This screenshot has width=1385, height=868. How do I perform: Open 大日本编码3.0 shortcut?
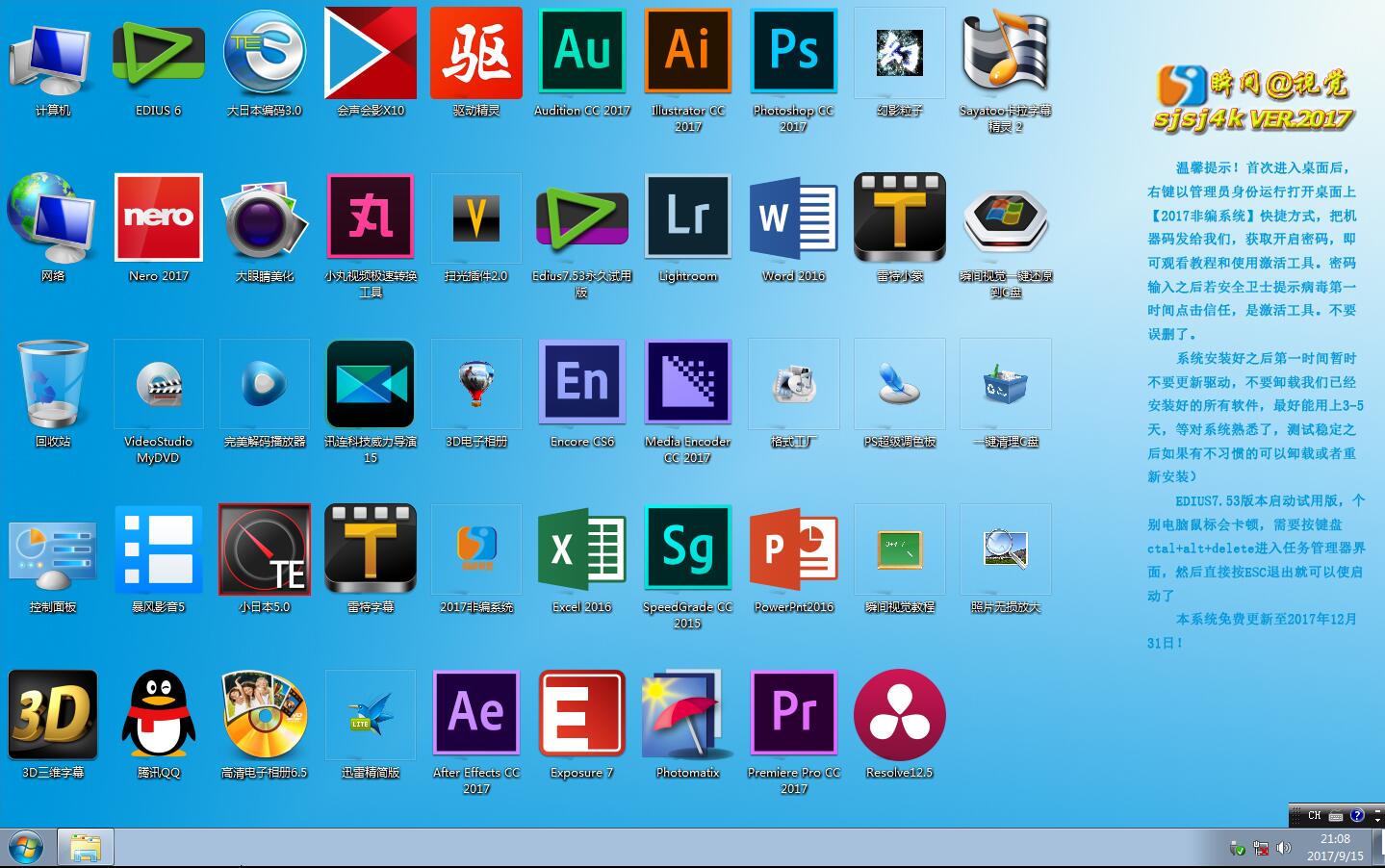[x=265, y=53]
